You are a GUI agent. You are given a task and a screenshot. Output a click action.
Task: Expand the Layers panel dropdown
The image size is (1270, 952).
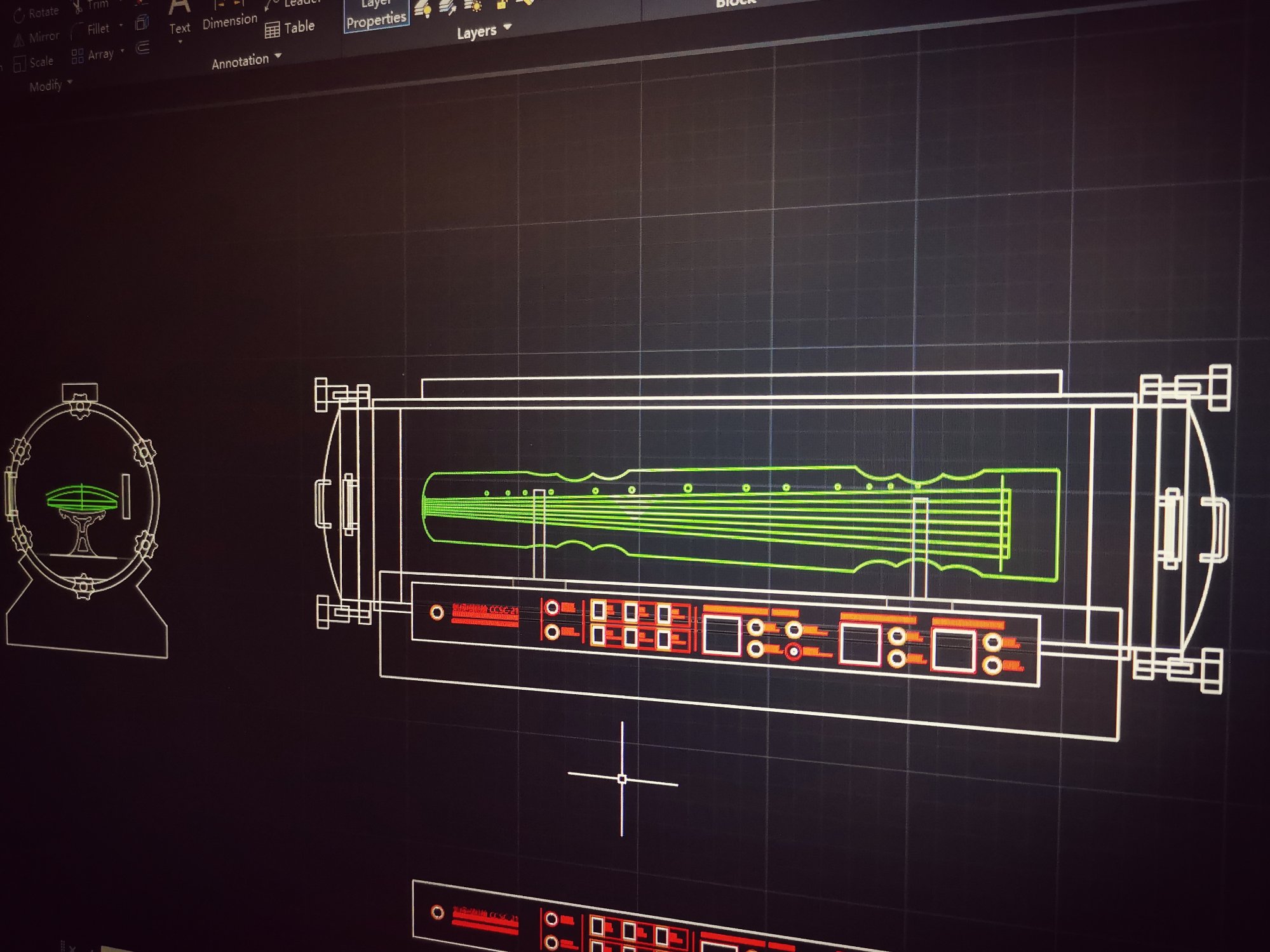pyautogui.click(x=507, y=27)
